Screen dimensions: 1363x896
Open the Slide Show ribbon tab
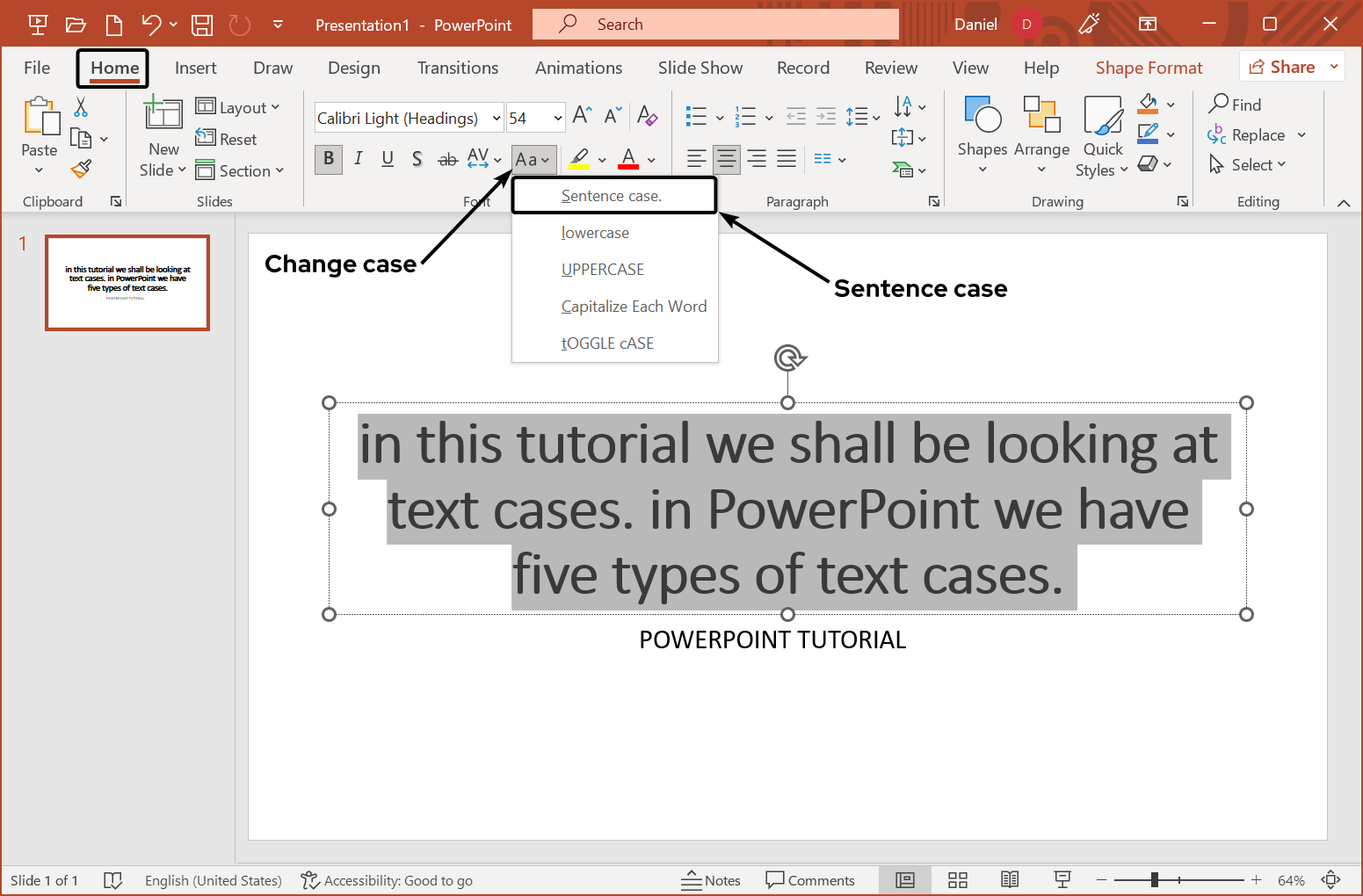coord(700,67)
